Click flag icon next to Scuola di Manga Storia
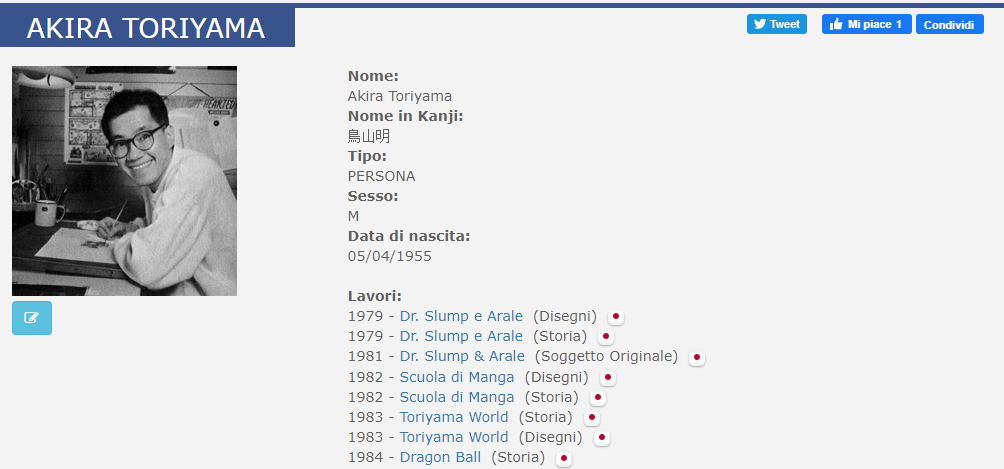Screen dimensions: 1004x469 (598, 397)
